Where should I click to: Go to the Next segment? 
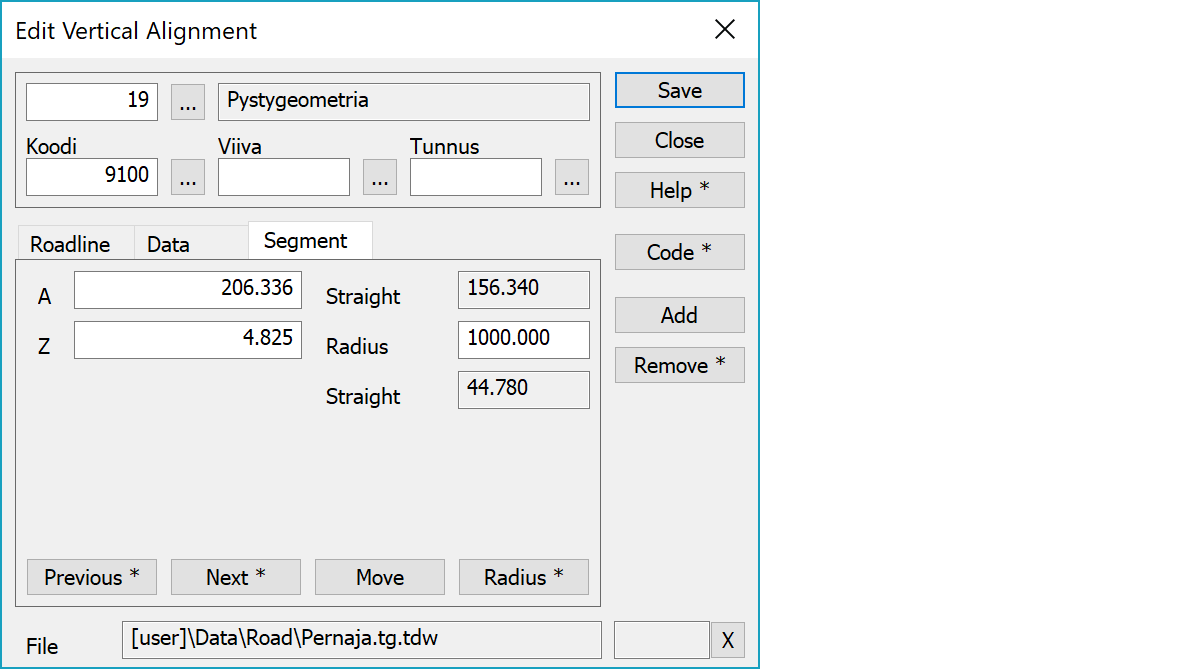[x=236, y=577]
